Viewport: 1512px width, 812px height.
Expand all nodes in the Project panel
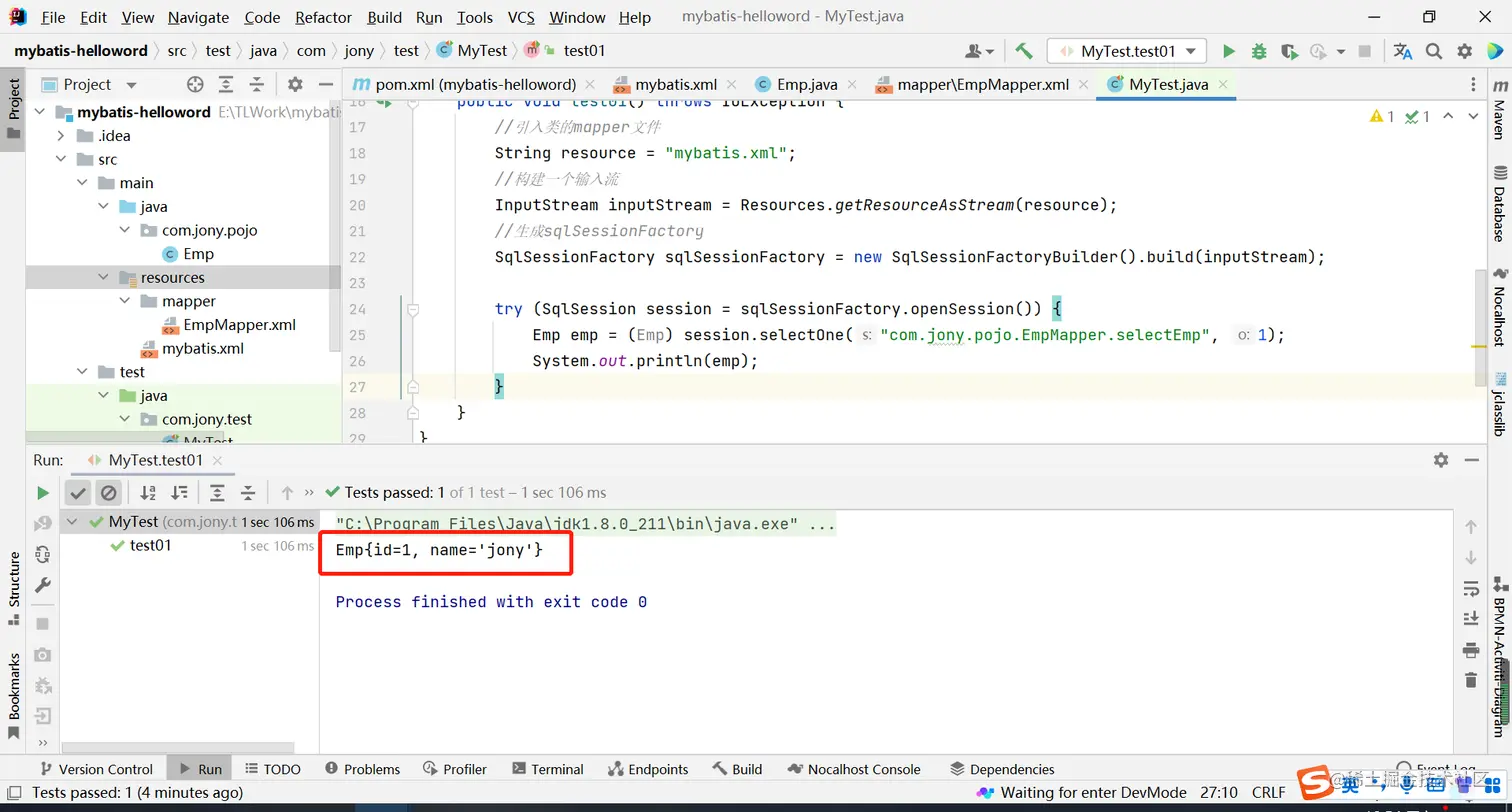226,85
